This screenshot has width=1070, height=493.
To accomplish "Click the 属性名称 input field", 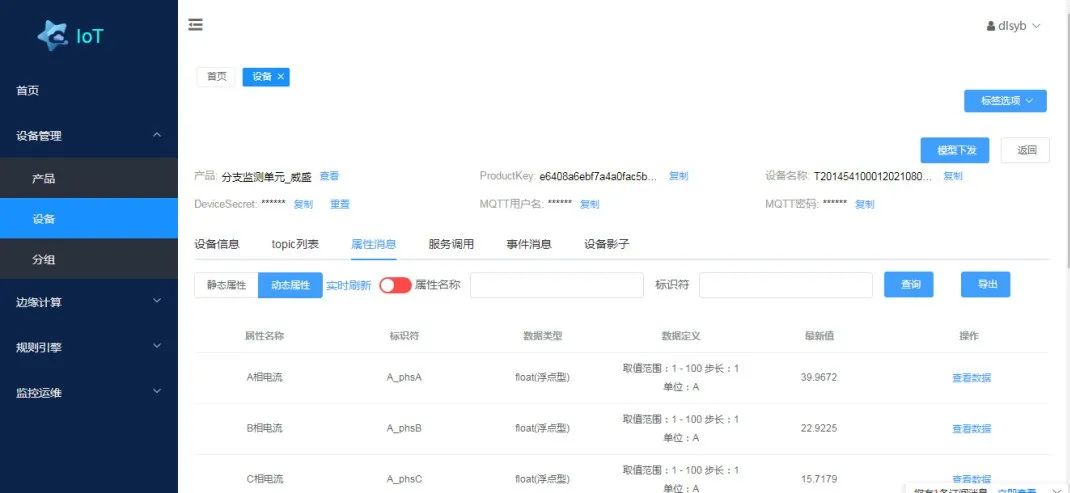I will 556,285.
